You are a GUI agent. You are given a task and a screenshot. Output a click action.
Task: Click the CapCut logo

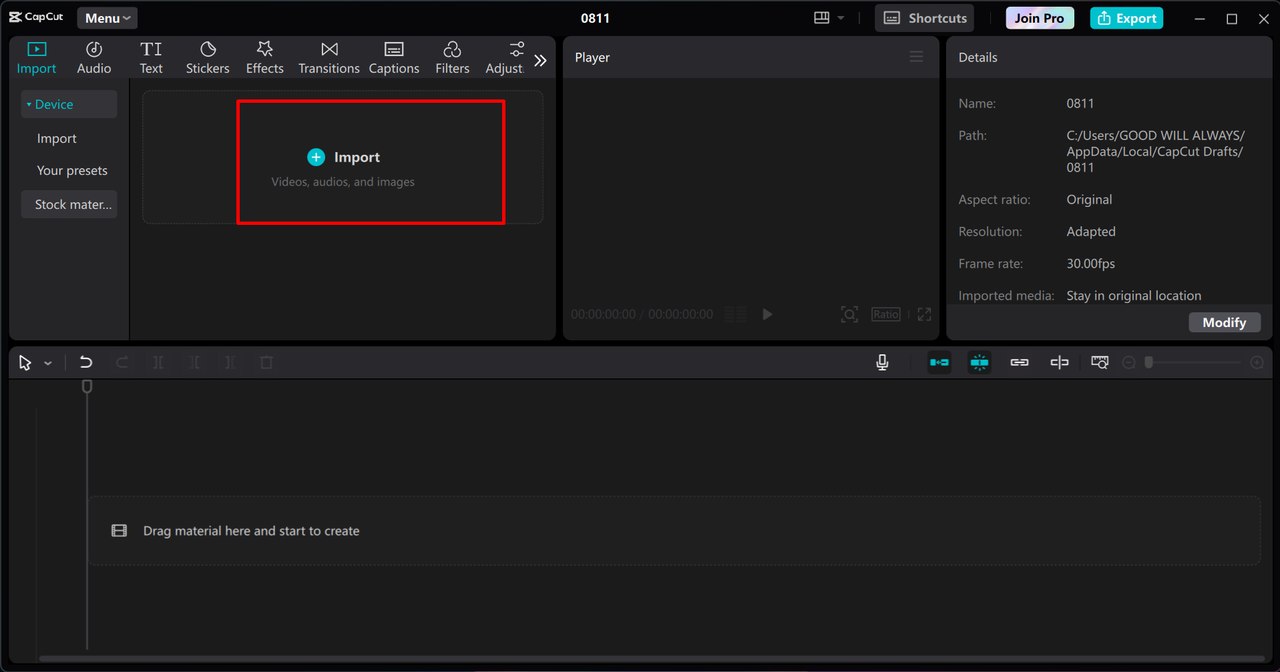click(36, 18)
